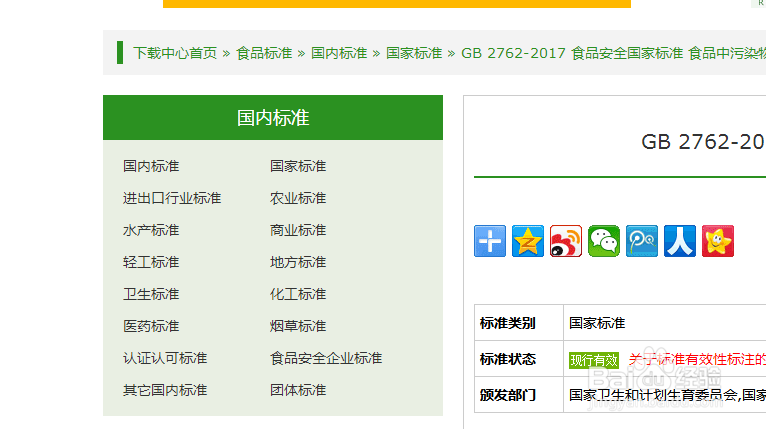Select 农业标准 category
The height and width of the screenshot is (429, 766).
pyautogui.click(x=298, y=198)
